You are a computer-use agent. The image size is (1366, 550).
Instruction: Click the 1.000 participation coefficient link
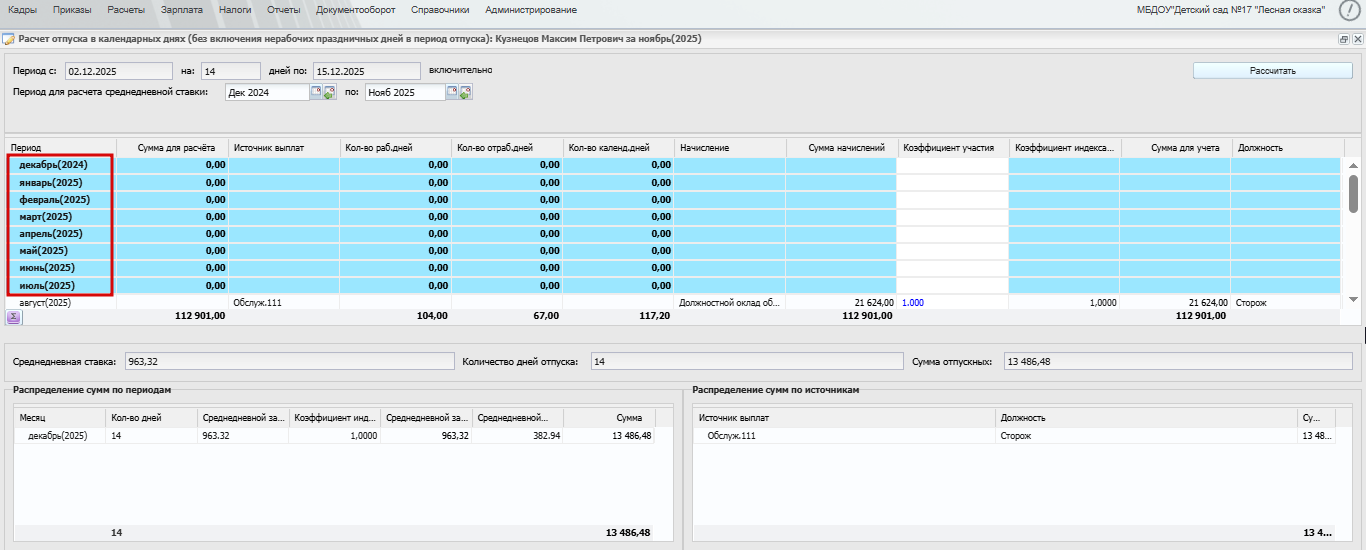913,301
